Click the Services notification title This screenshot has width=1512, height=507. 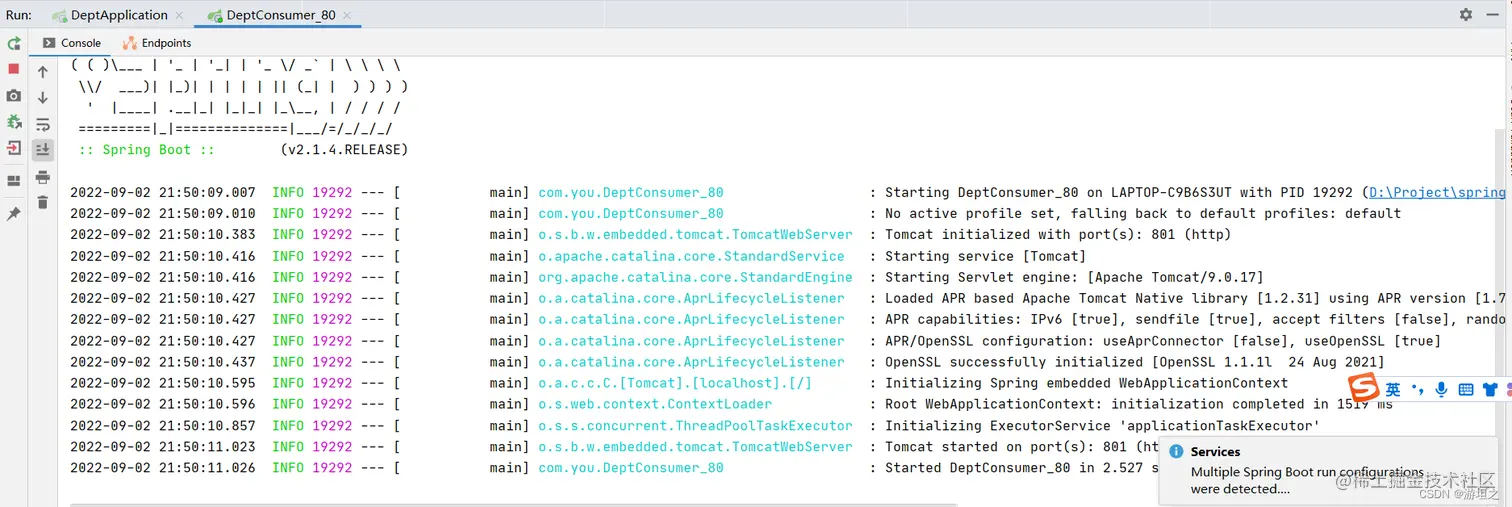[1215, 452]
